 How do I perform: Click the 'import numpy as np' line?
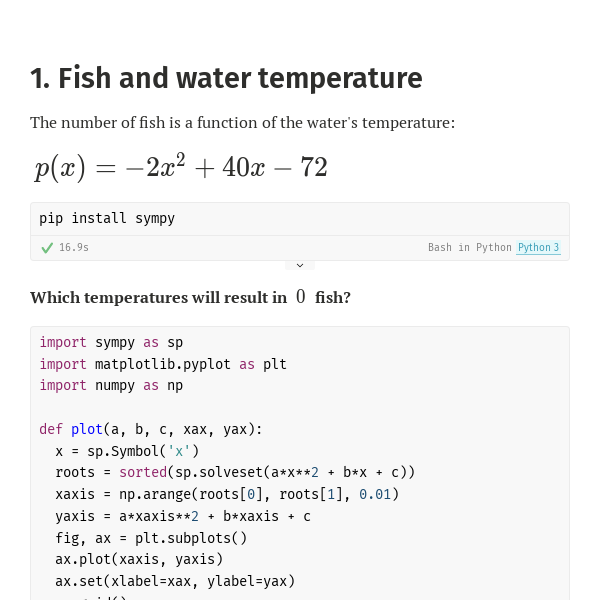coord(111,385)
